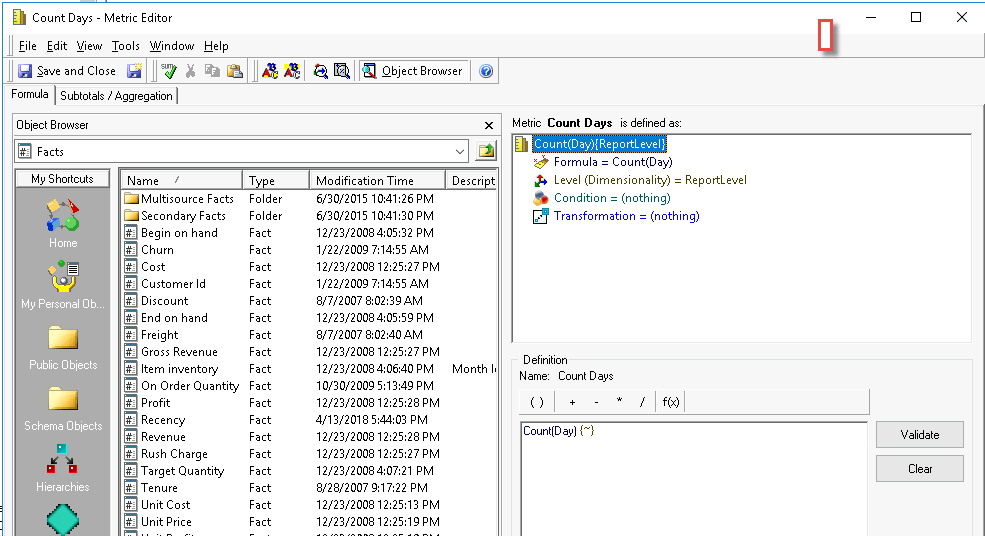The height and width of the screenshot is (536, 985).
Task: Click the magnifier over grid icon
Action: click(342, 71)
